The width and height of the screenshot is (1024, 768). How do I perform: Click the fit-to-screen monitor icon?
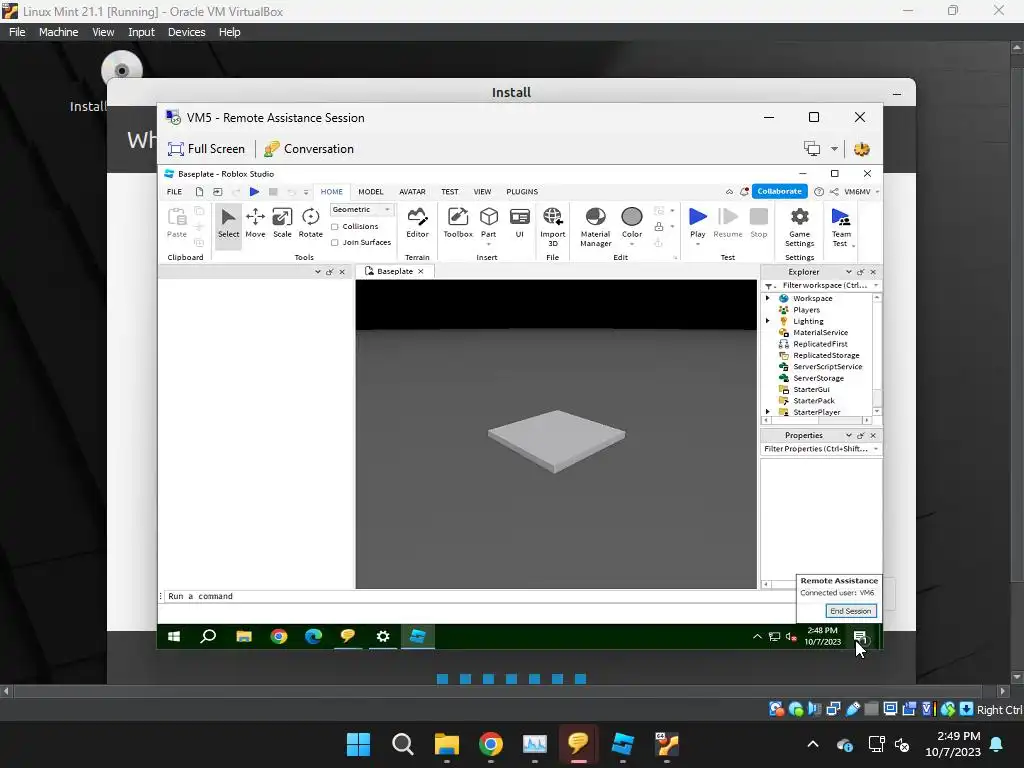tap(812, 149)
